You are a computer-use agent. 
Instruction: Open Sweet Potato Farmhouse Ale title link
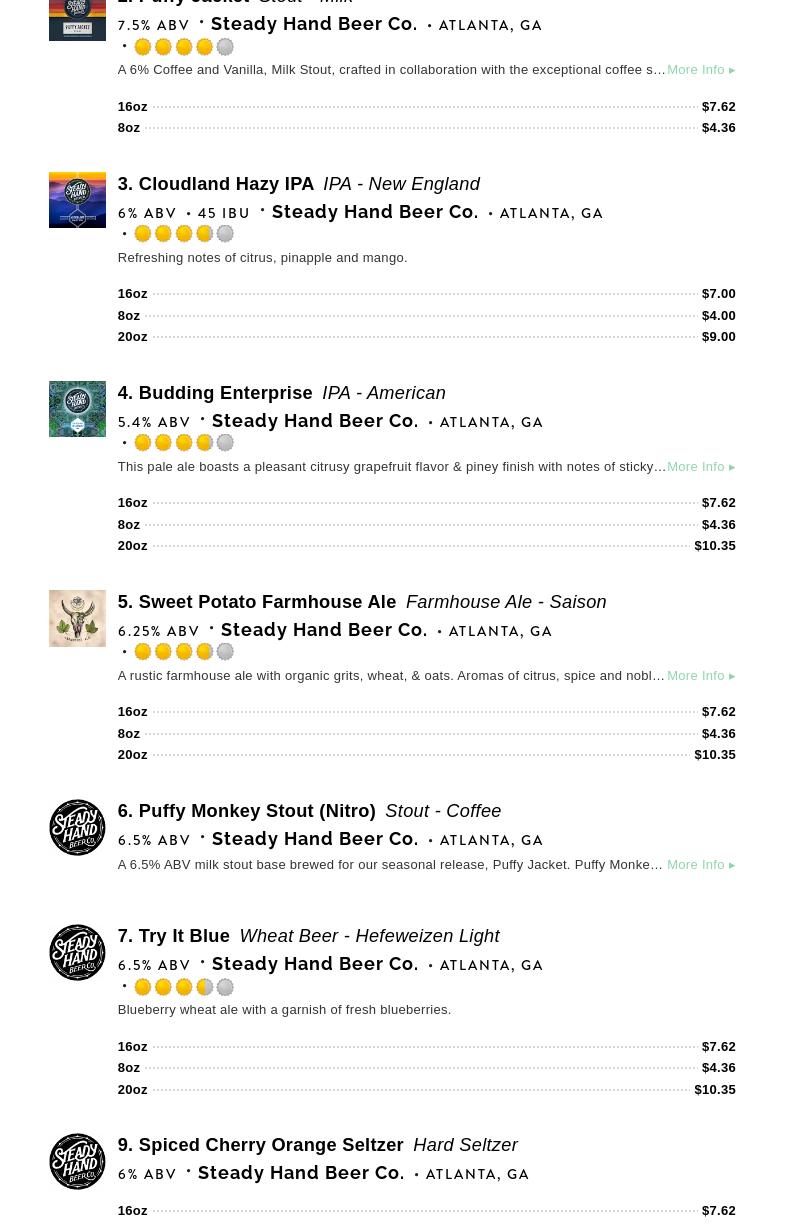point(267,602)
